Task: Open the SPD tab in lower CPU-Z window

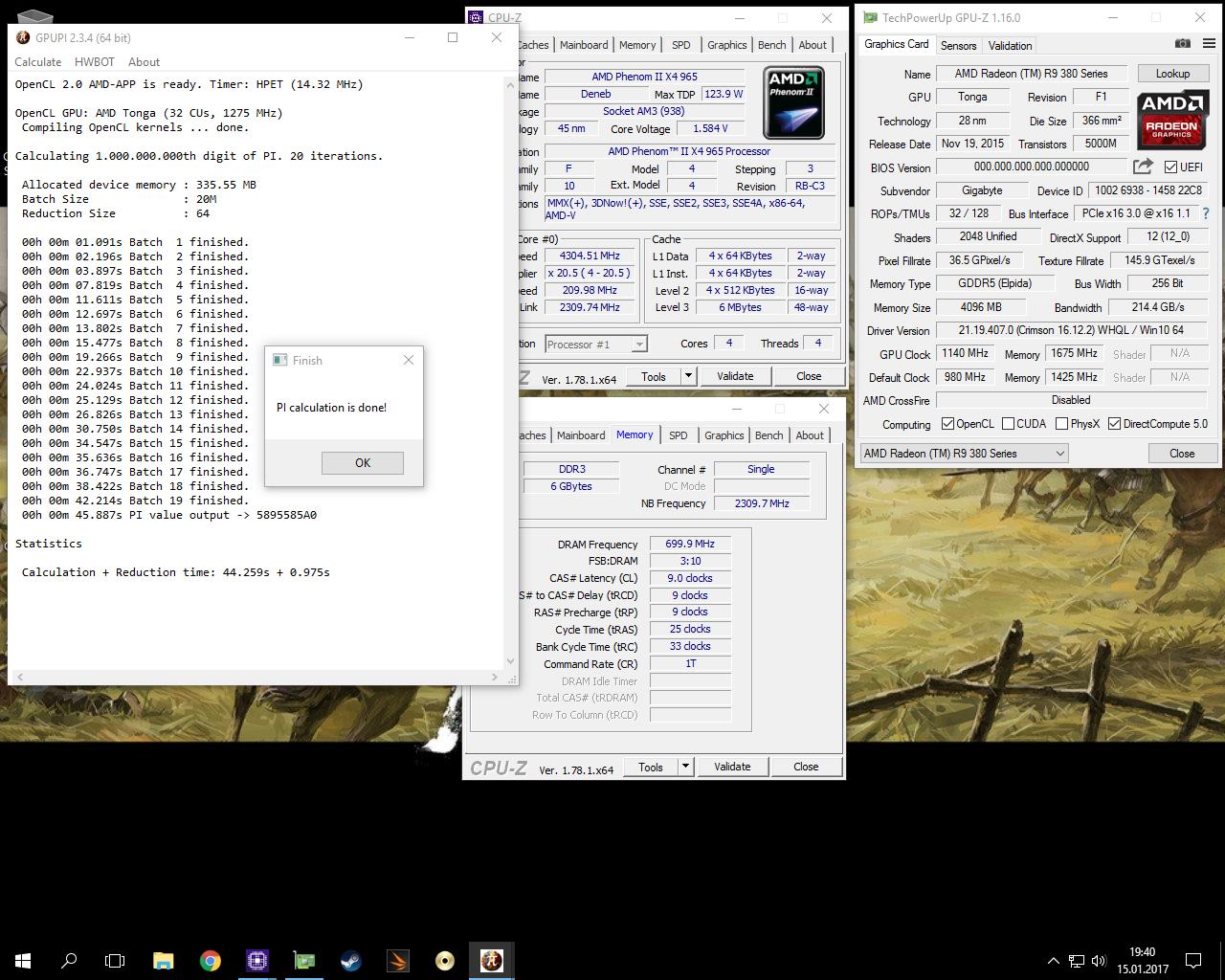Action: 679,435
